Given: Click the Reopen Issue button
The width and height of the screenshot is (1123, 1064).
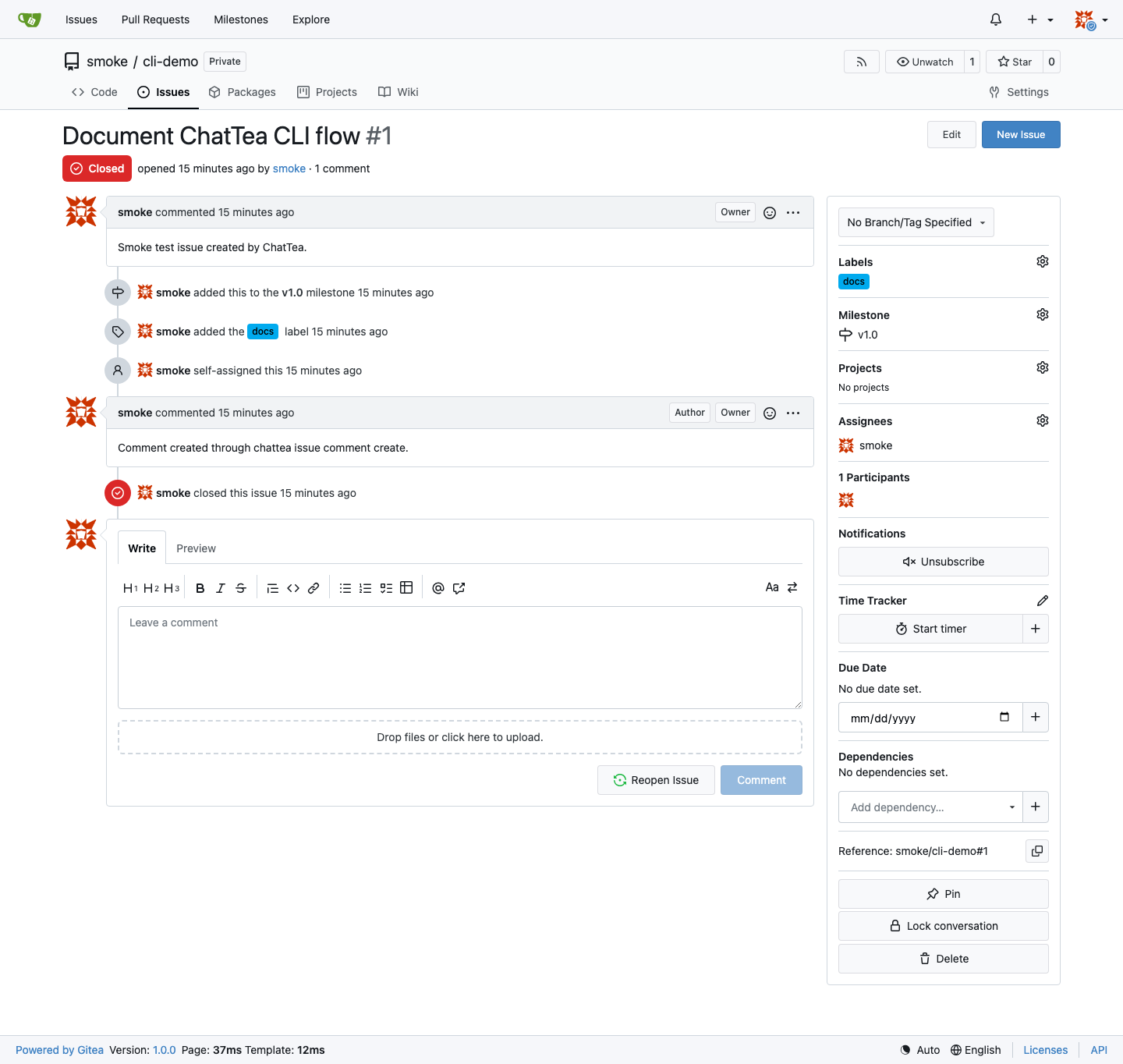Looking at the screenshot, I should click(x=656, y=780).
